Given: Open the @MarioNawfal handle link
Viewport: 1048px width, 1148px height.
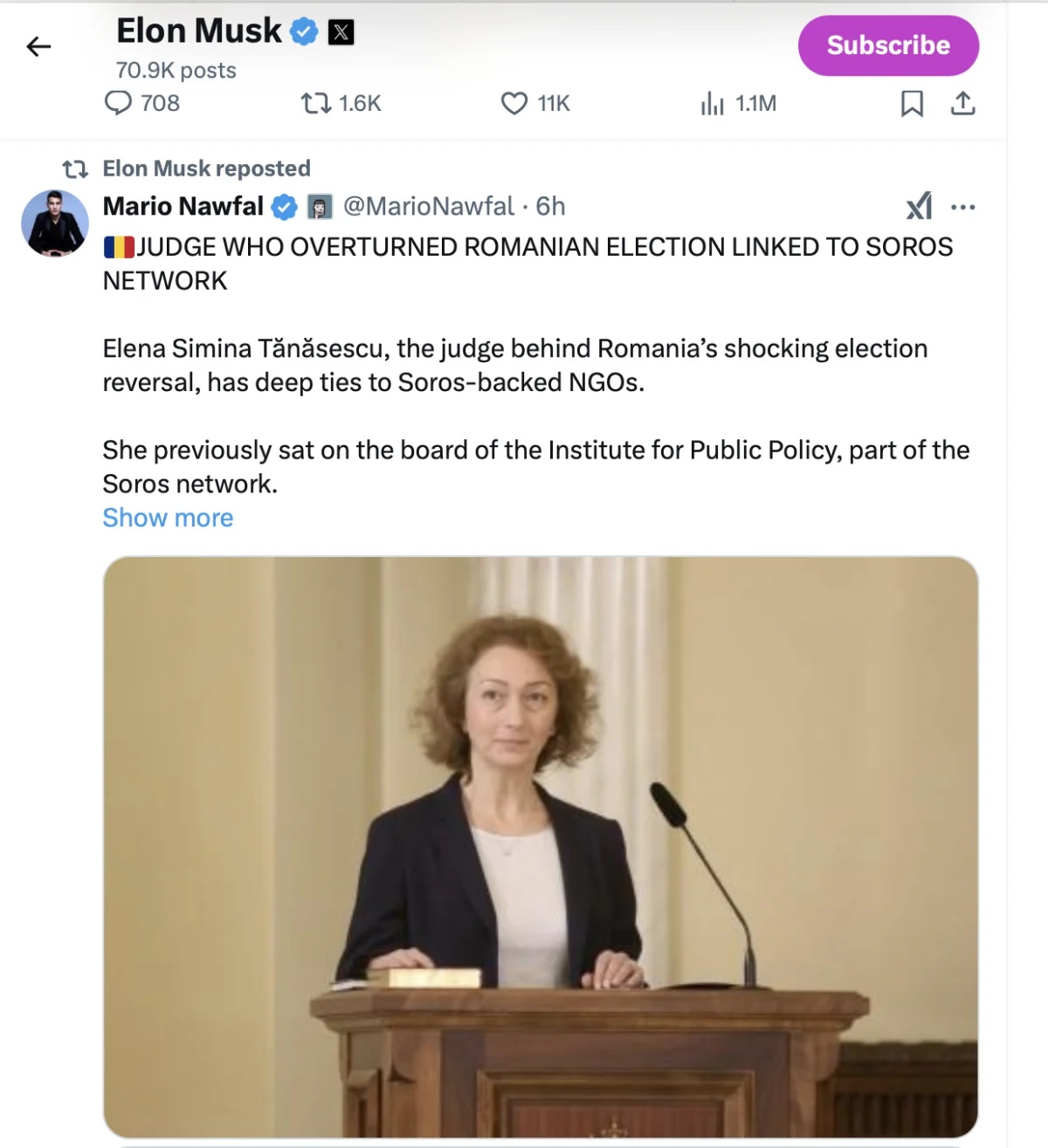Looking at the screenshot, I should point(429,206).
